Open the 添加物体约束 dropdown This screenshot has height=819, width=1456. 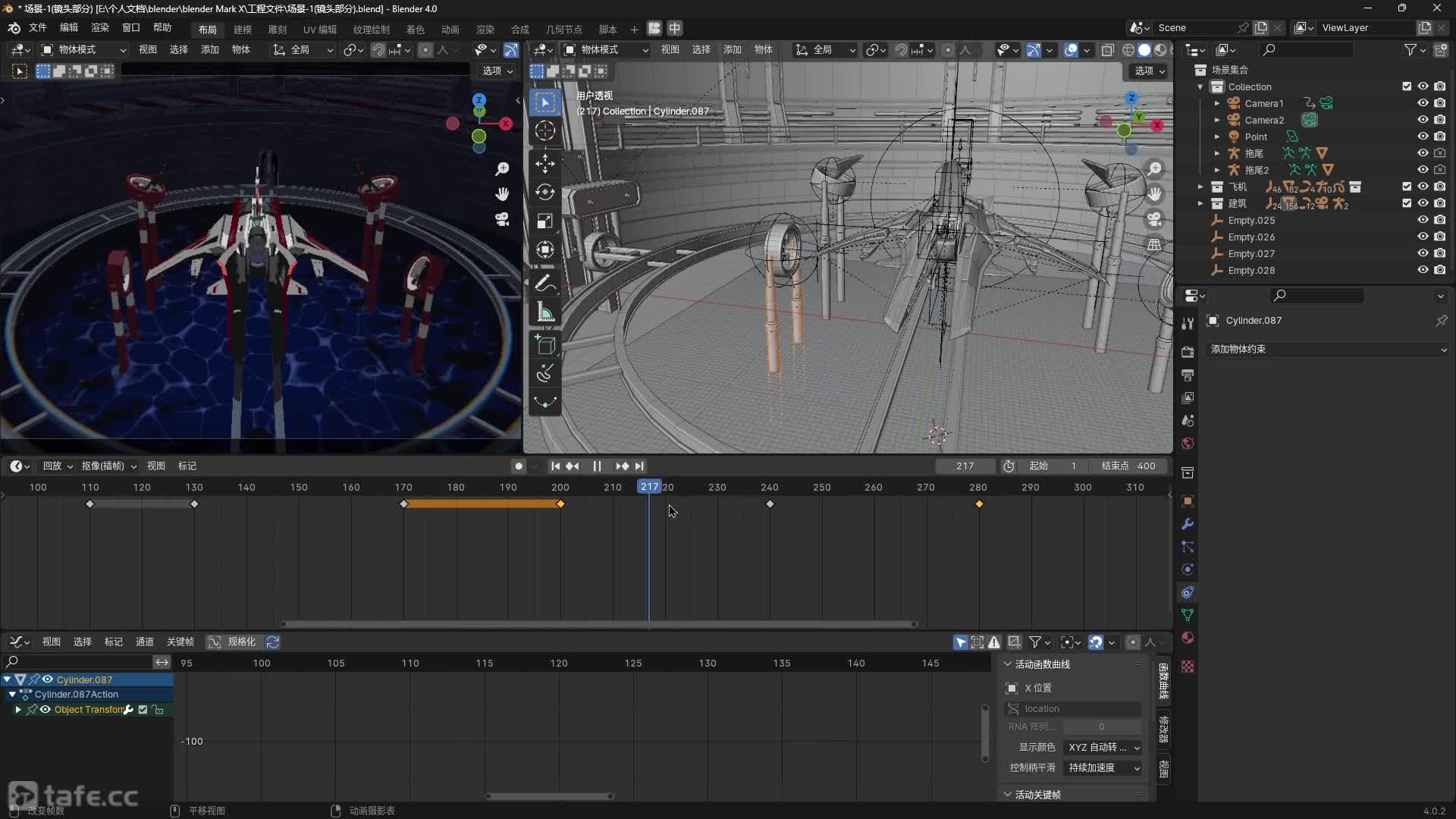tap(1329, 350)
